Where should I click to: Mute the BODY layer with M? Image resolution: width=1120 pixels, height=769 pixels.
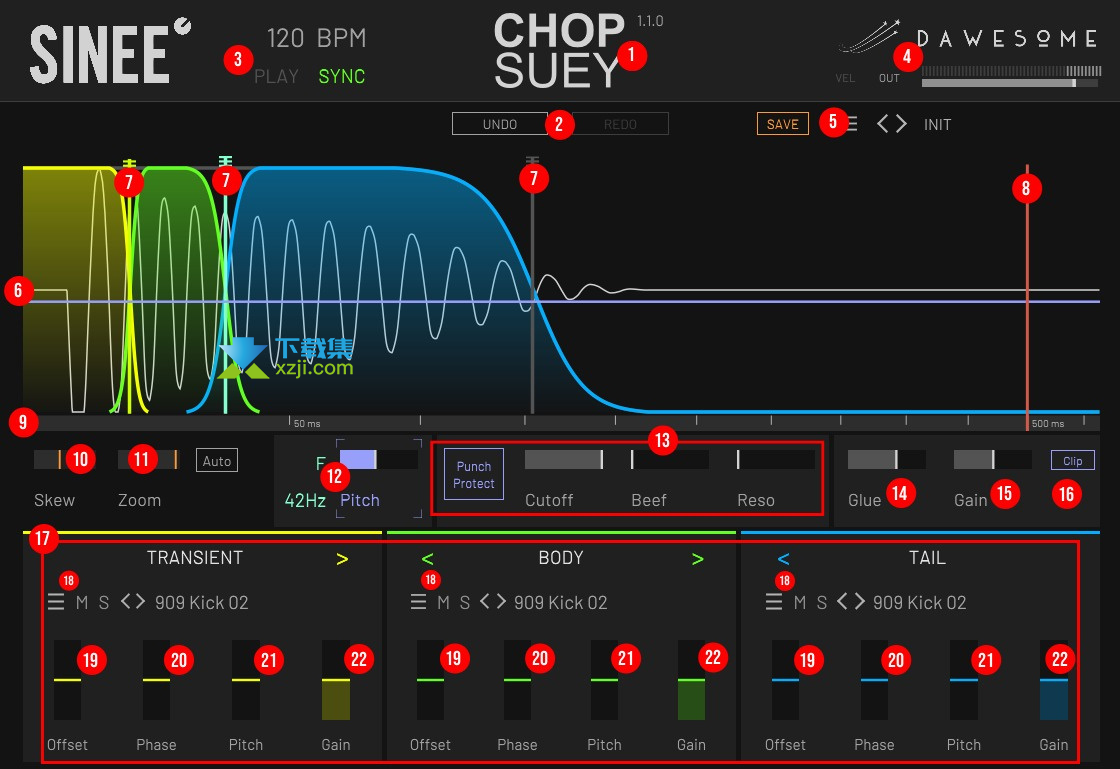tap(444, 603)
